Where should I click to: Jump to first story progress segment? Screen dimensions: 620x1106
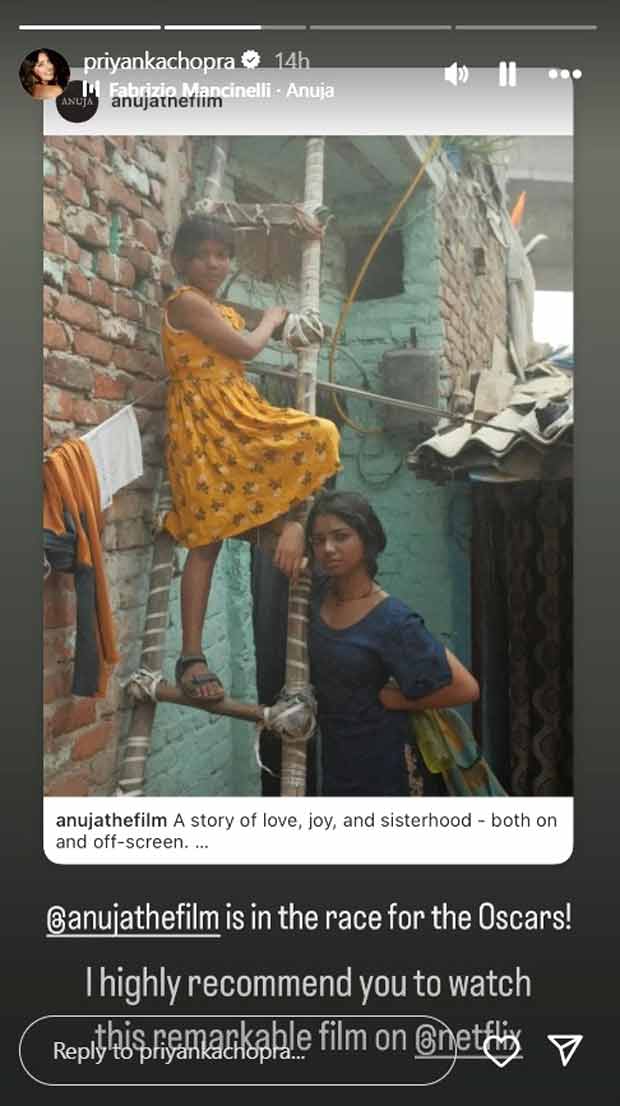coord(90,28)
